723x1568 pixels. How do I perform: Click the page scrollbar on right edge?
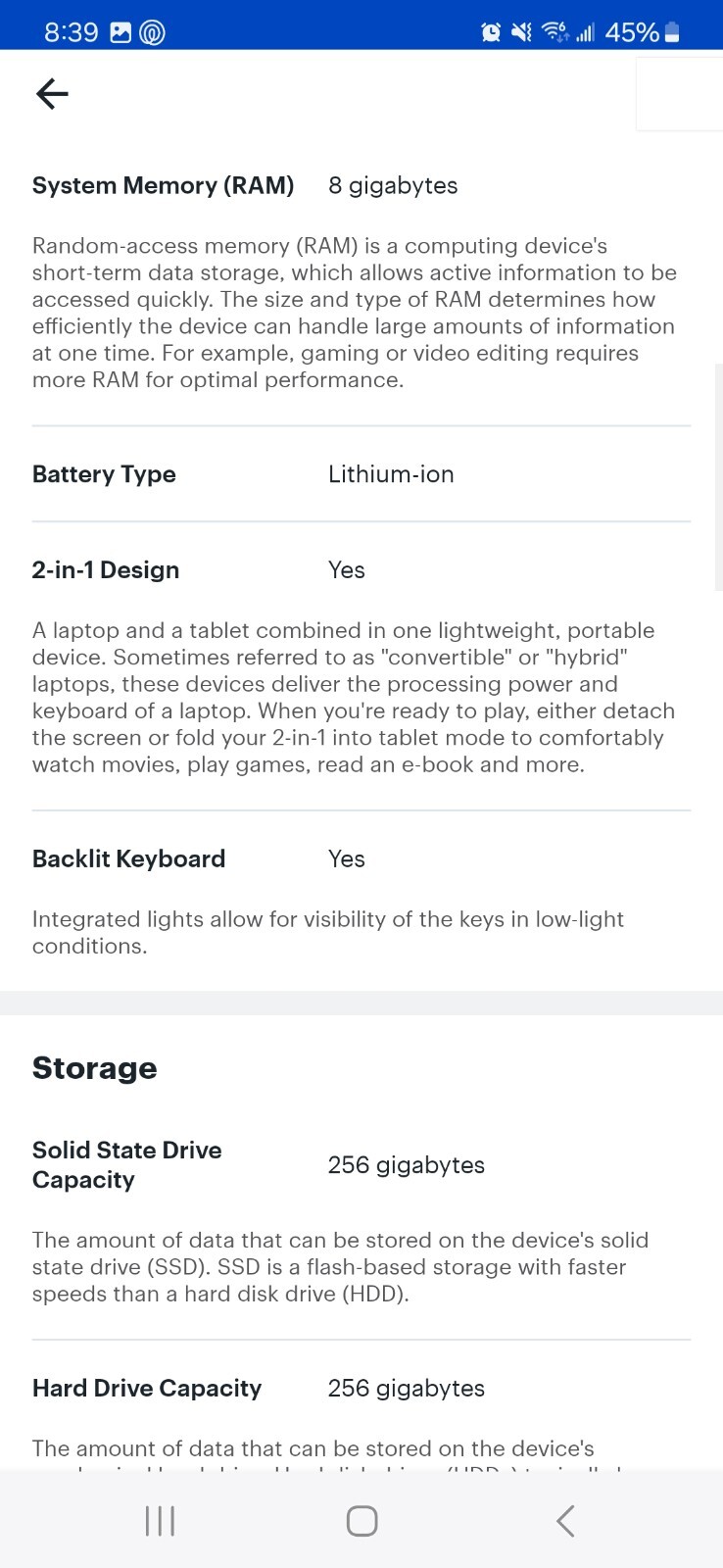718,475
